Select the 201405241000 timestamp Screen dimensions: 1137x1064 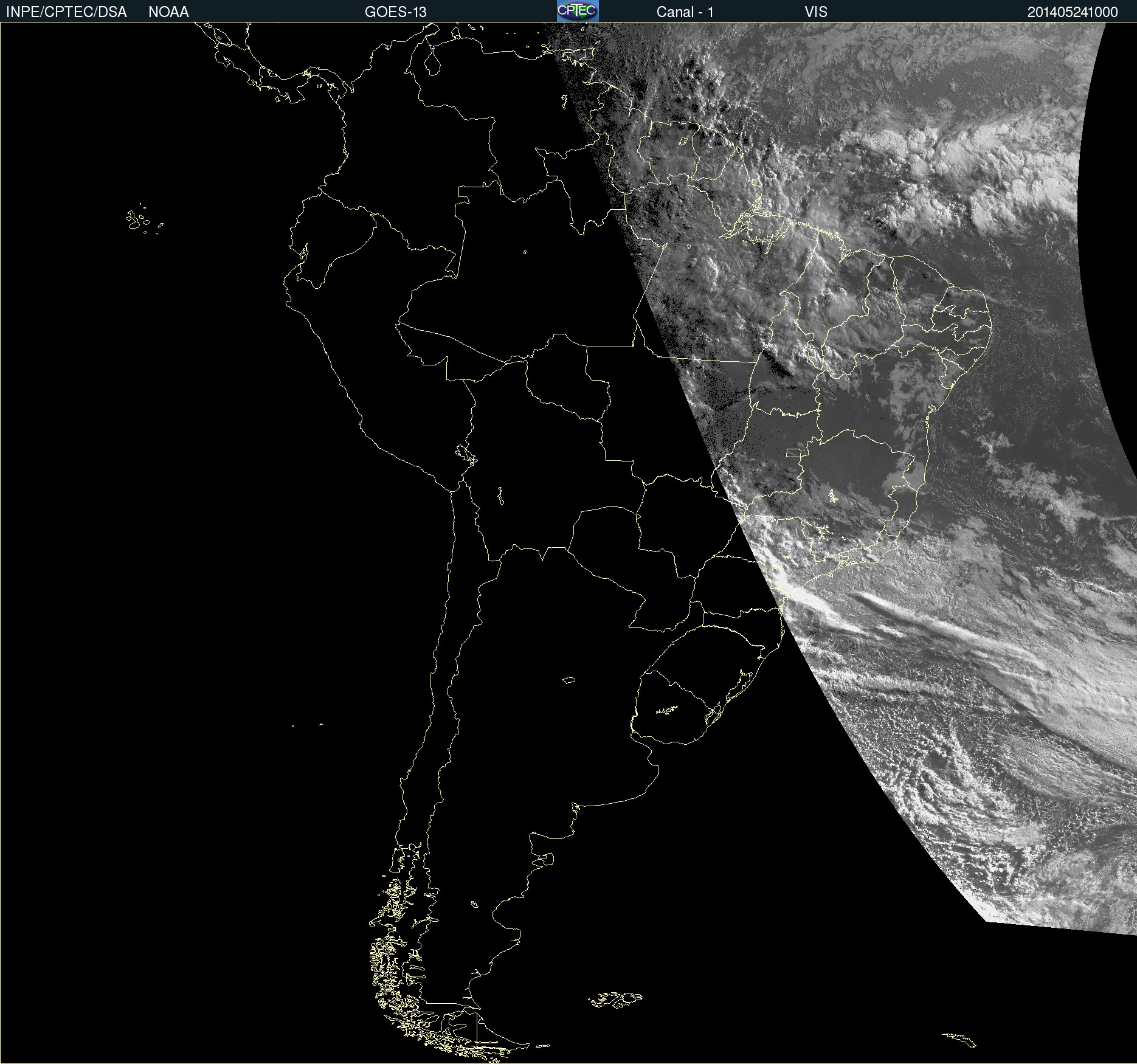(1073, 12)
